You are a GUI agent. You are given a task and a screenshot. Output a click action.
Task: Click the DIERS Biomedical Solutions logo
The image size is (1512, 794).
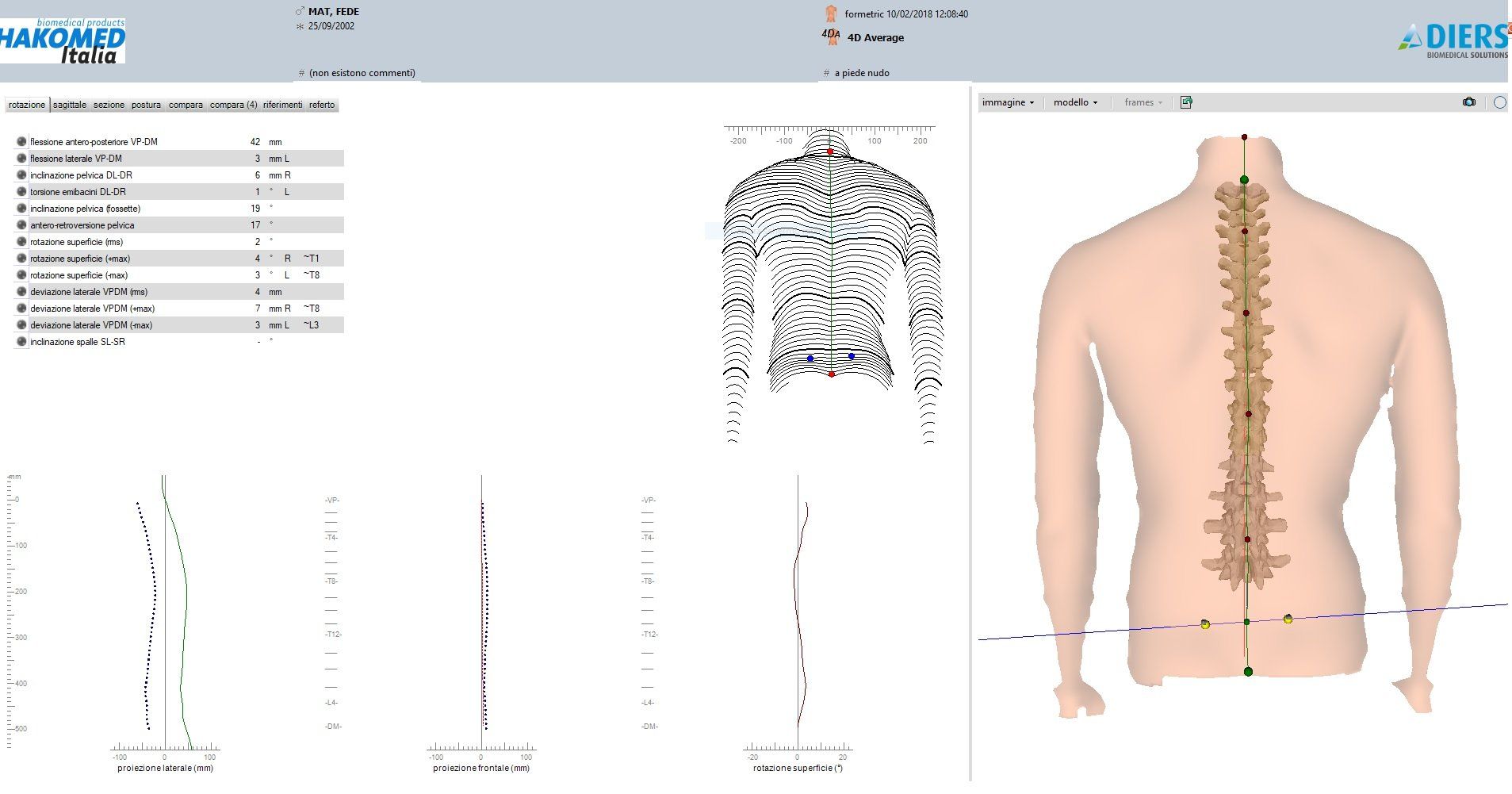(1454, 40)
